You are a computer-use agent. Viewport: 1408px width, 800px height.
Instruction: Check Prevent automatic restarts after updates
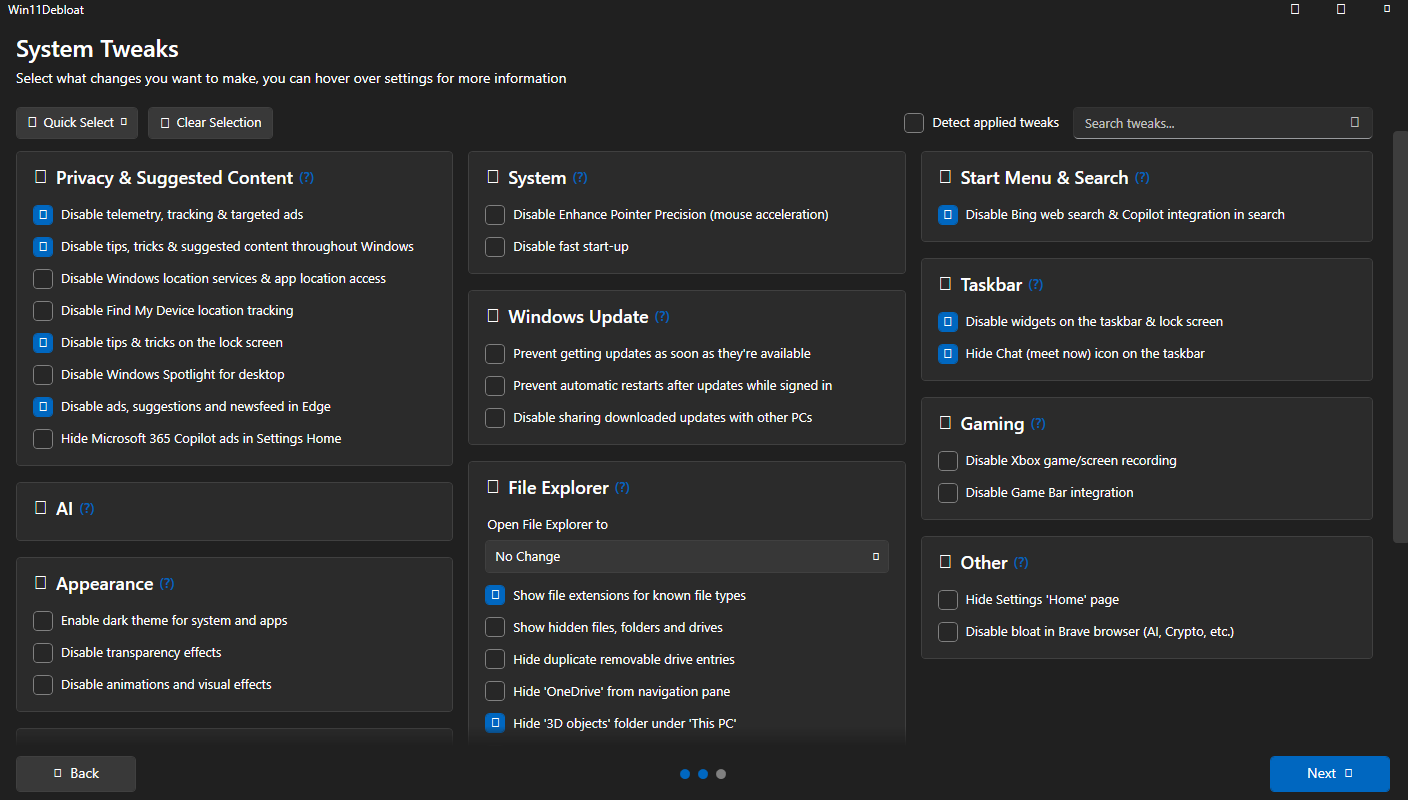pyautogui.click(x=495, y=386)
